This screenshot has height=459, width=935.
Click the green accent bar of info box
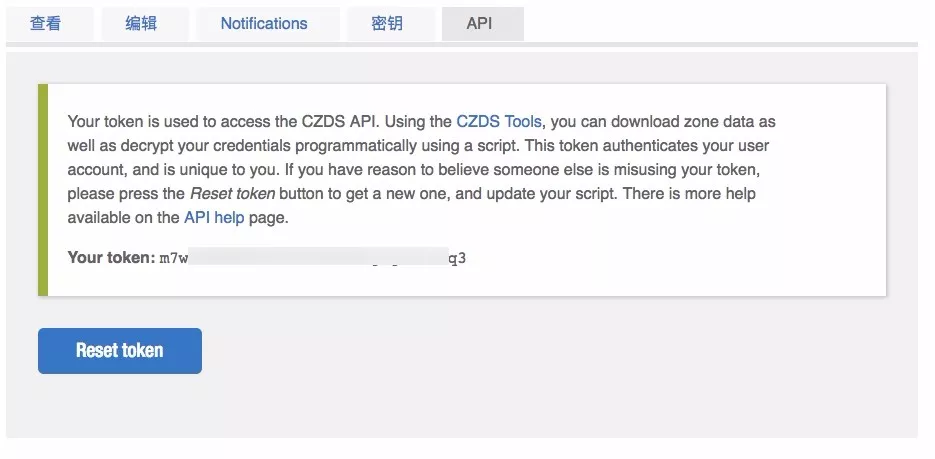pyautogui.click(x=43, y=190)
